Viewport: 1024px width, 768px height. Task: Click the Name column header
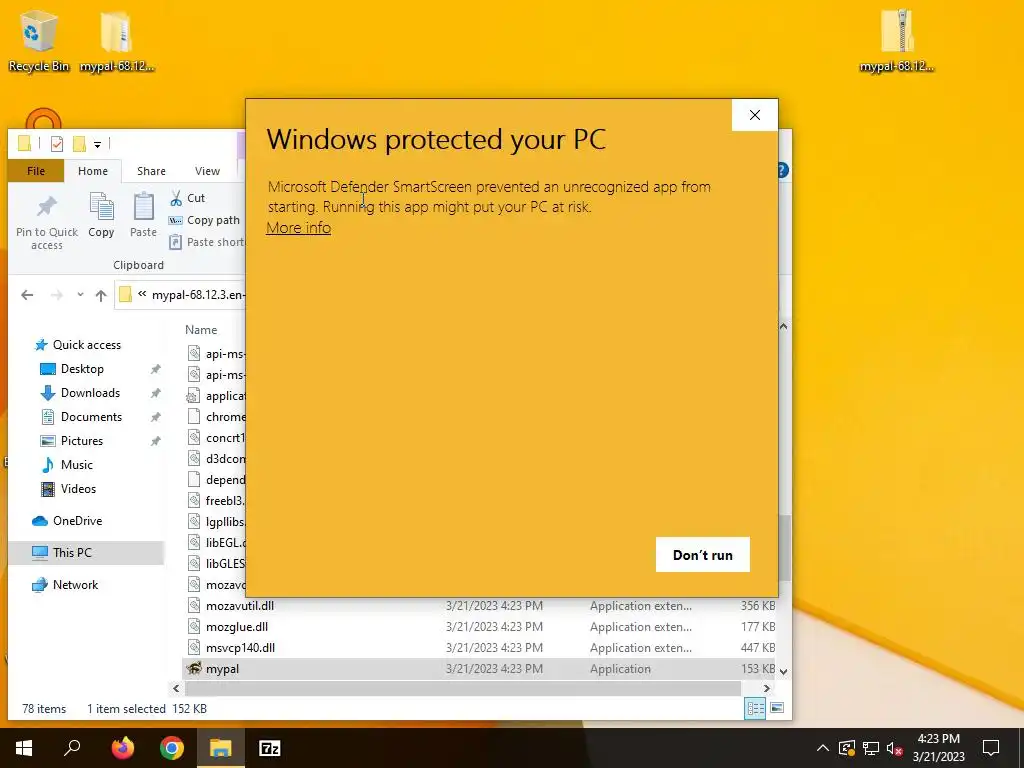[x=201, y=330]
